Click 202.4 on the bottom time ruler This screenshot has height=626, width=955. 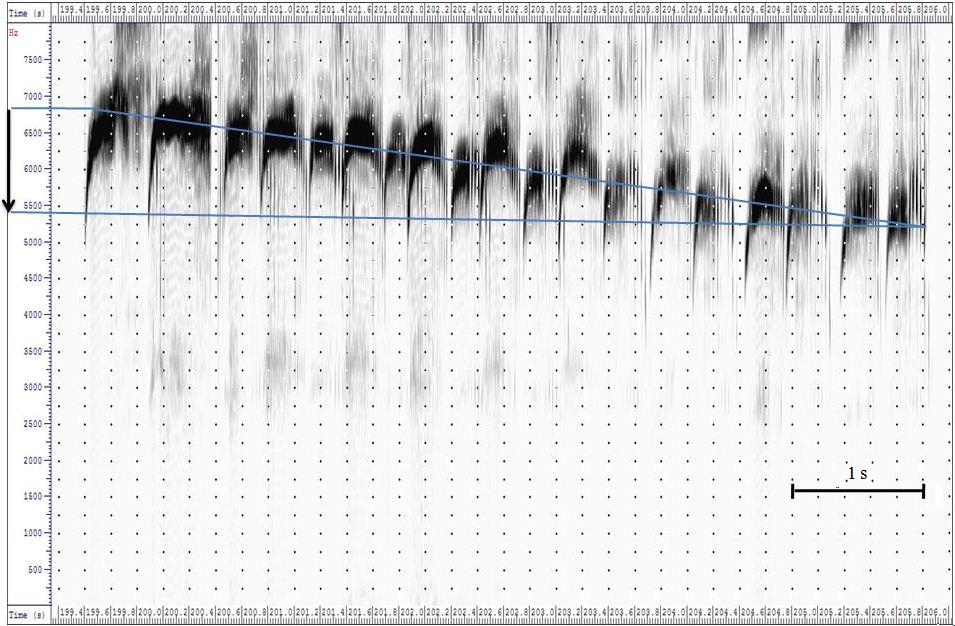[x=463, y=614]
